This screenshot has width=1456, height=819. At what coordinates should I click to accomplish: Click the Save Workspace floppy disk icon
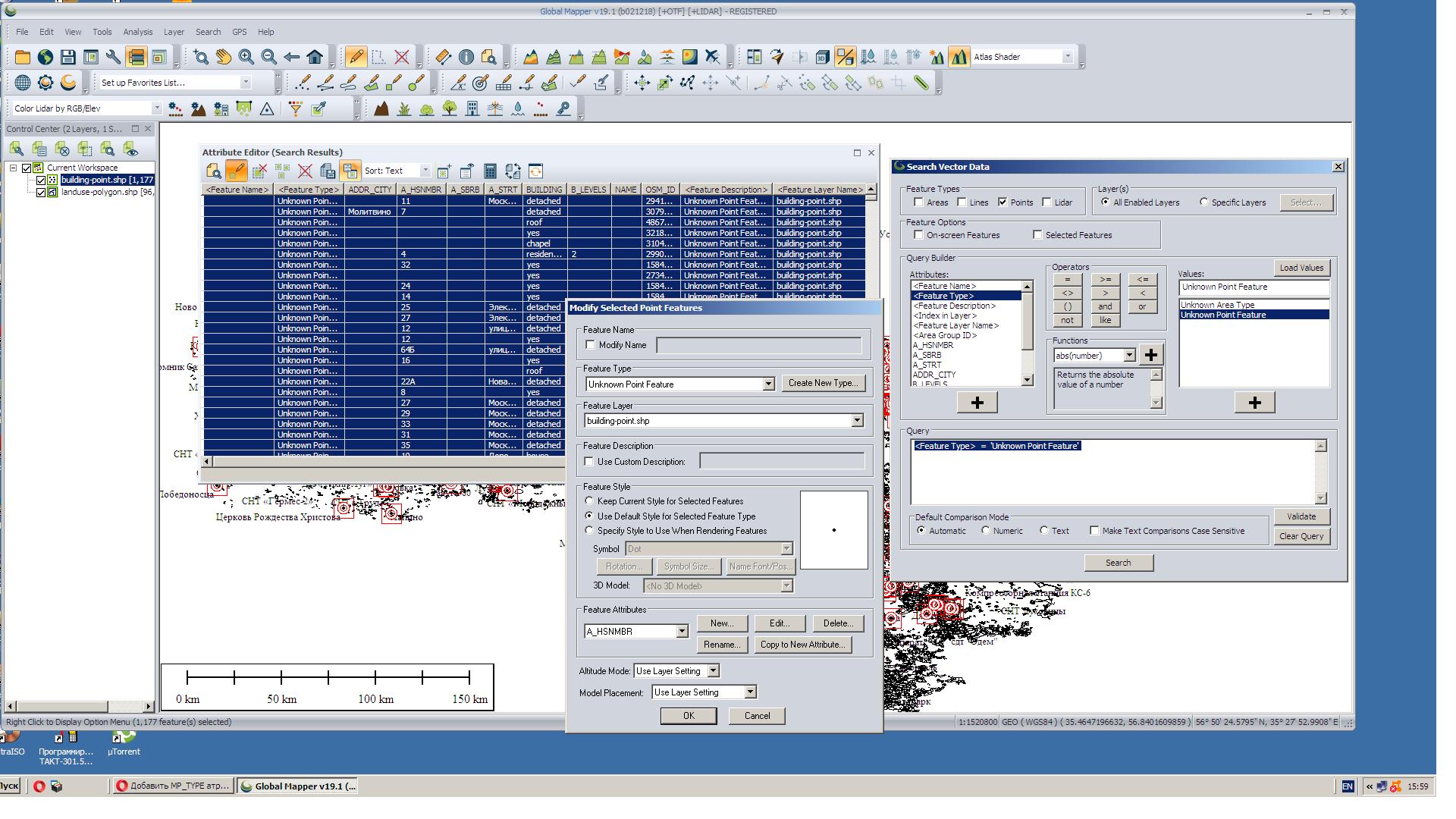[x=67, y=57]
